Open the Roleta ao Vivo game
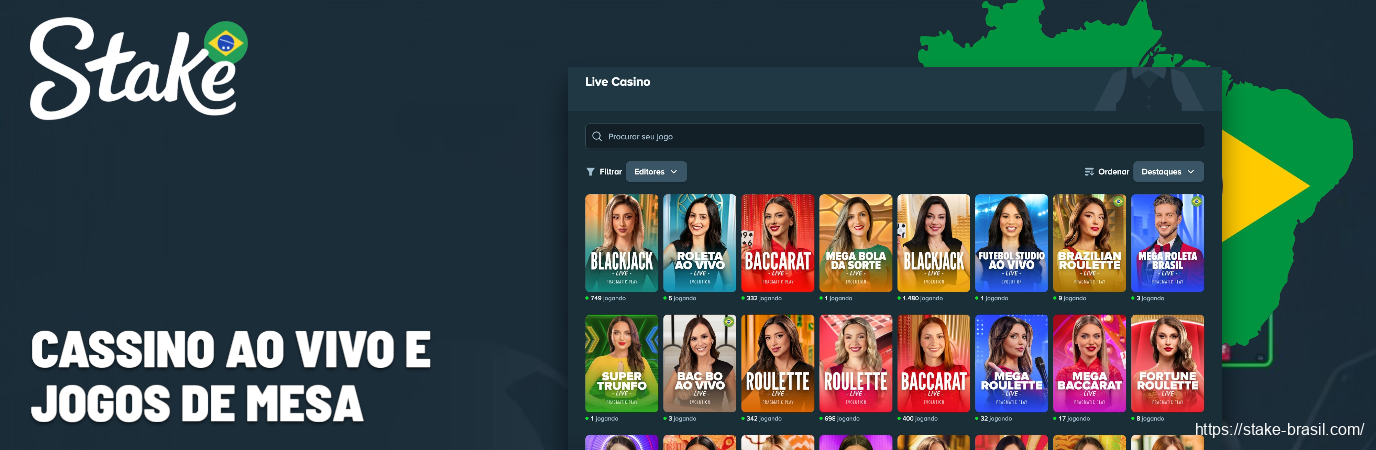This screenshot has height=450, width=1376. [699, 242]
